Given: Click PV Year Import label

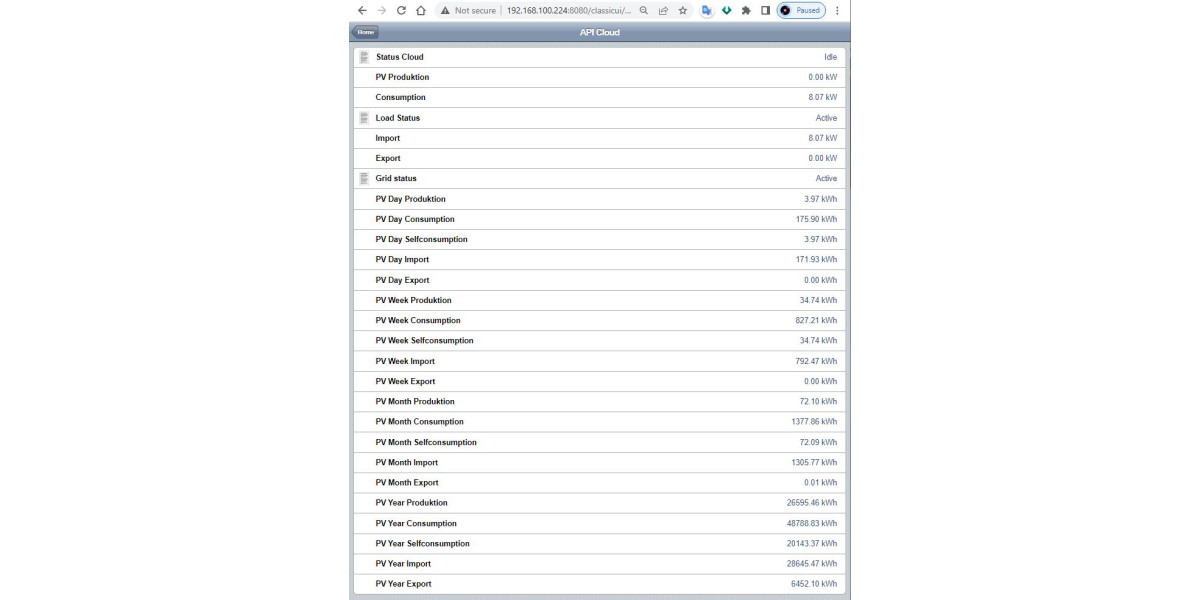Looking at the screenshot, I should 404,563.
